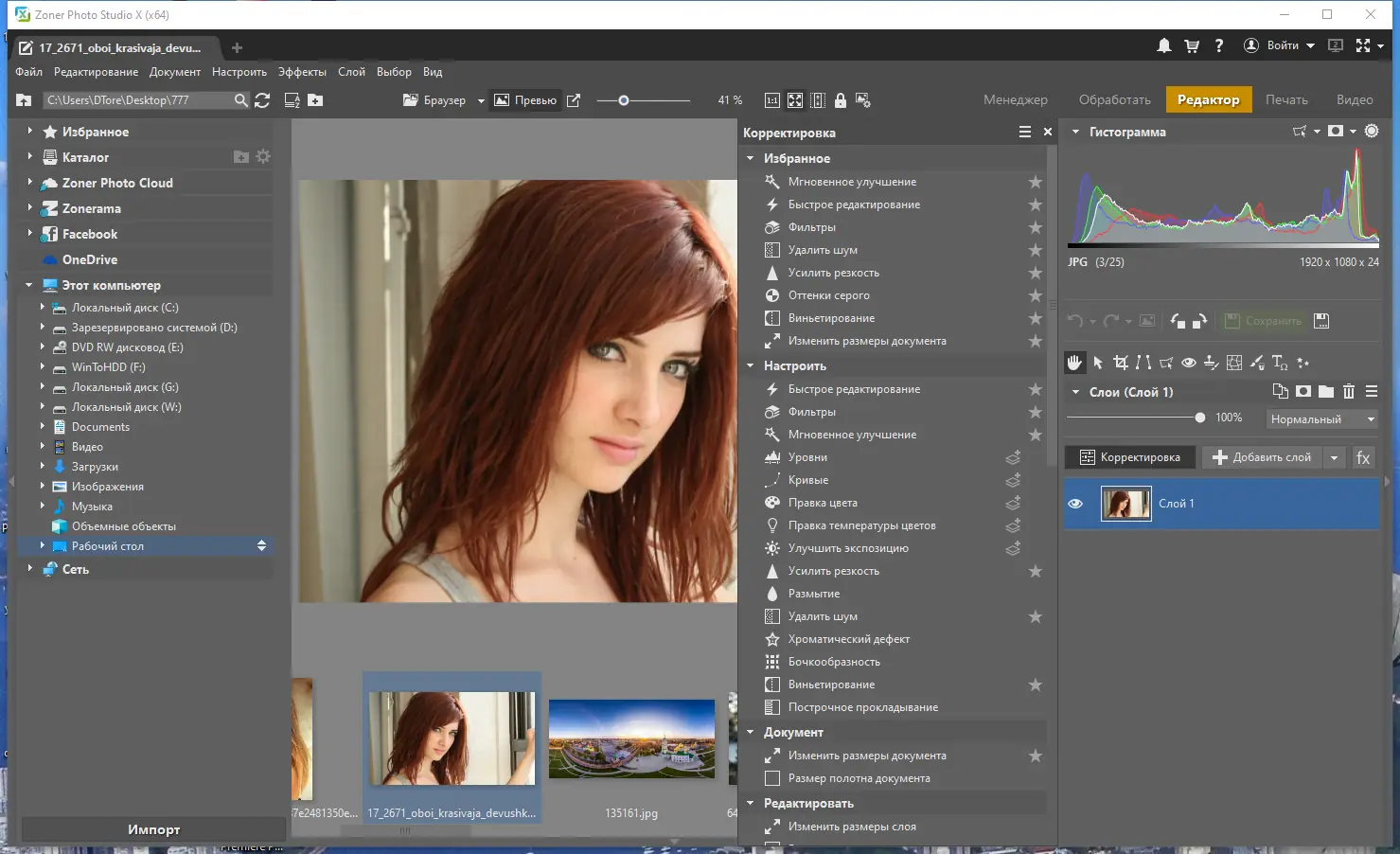Set zoom to 1:1 view

pos(772,100)
